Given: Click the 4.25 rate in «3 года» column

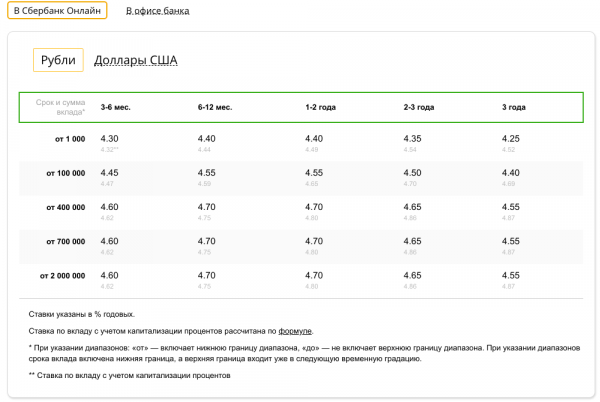Looking at the screenshot, I should (511, 139).
